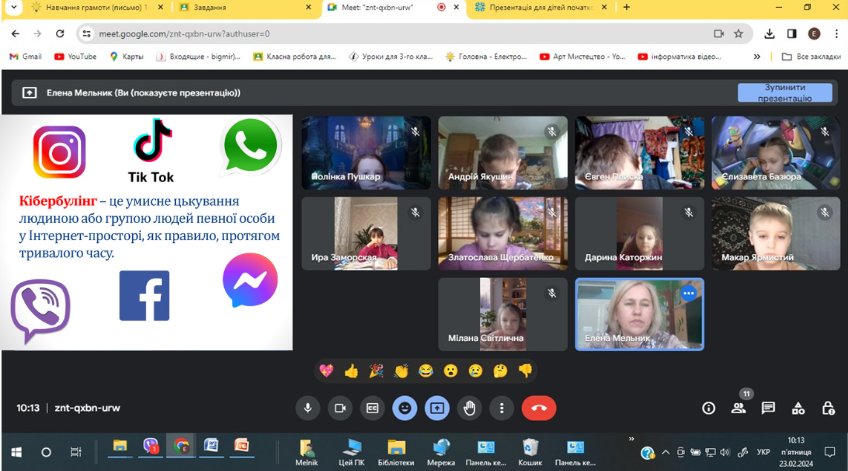Click the present screen button

pyautogui.click(x=437, y=408)
